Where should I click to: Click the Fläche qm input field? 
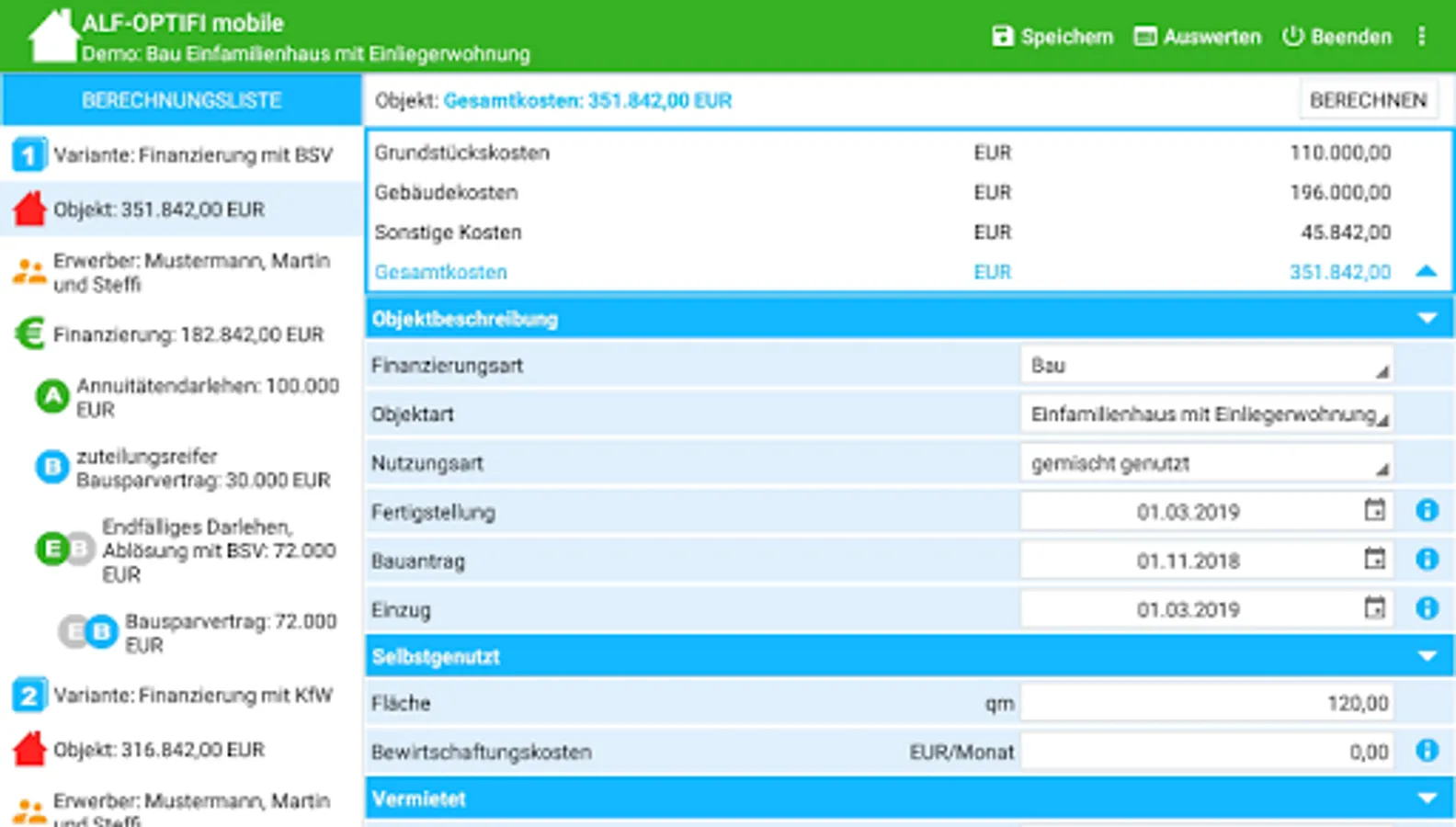point(1206,703)
